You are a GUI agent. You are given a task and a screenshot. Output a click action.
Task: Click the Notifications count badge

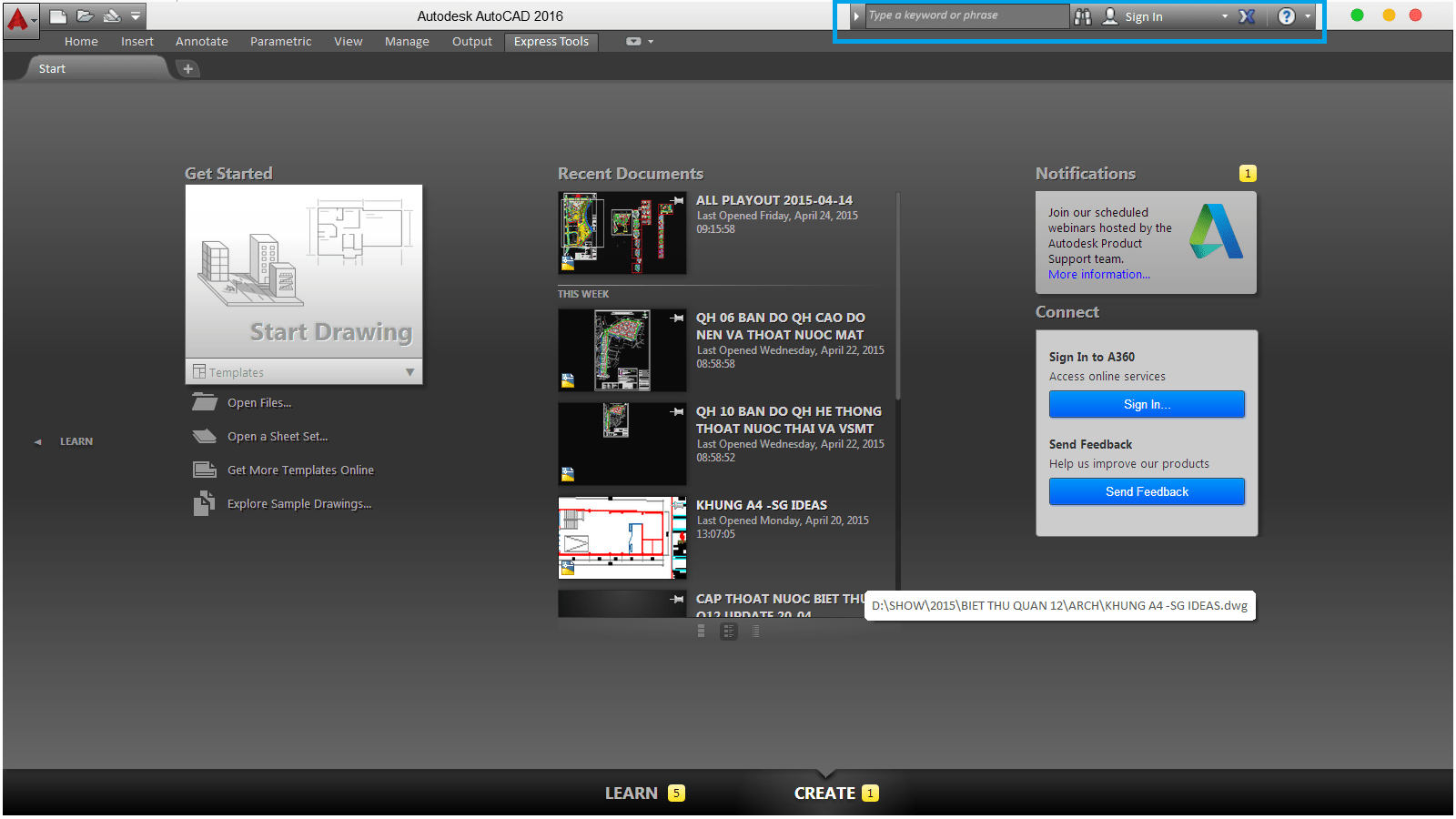(x=1248, y=173)
